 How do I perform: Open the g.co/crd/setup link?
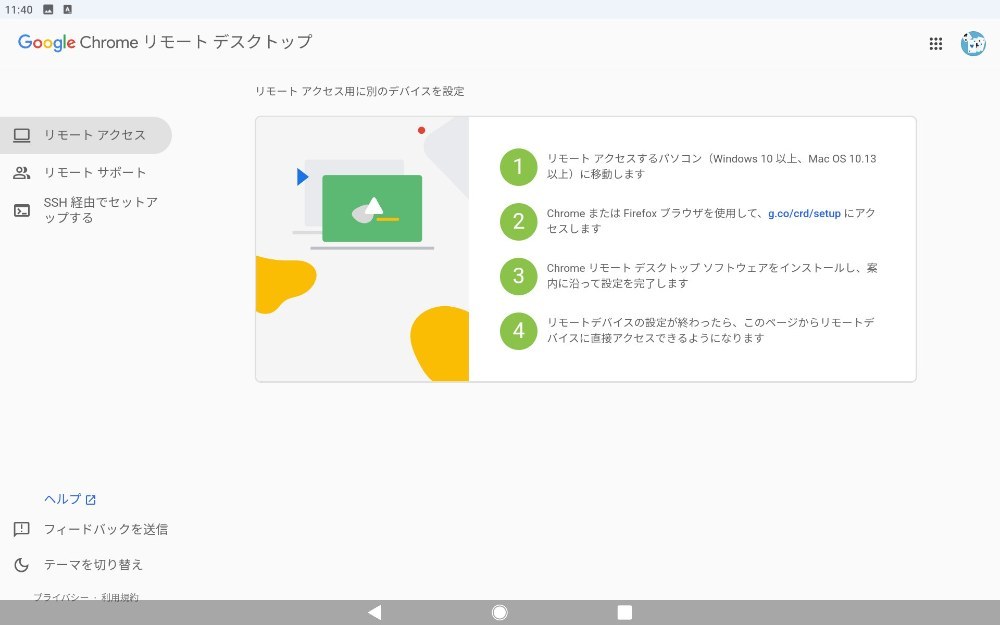pos(804,214)
